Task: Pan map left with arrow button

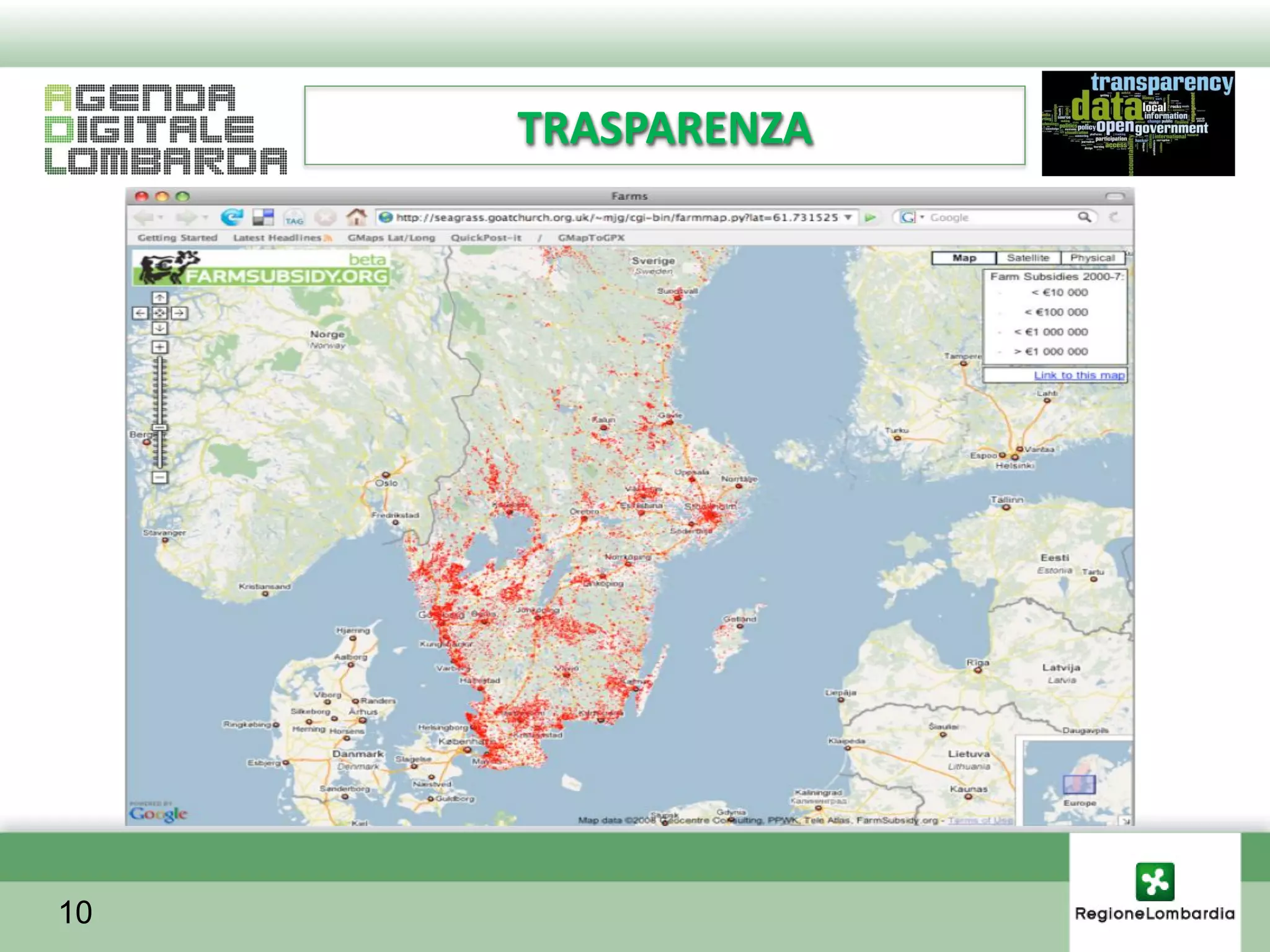Action: tap(140, 313)
